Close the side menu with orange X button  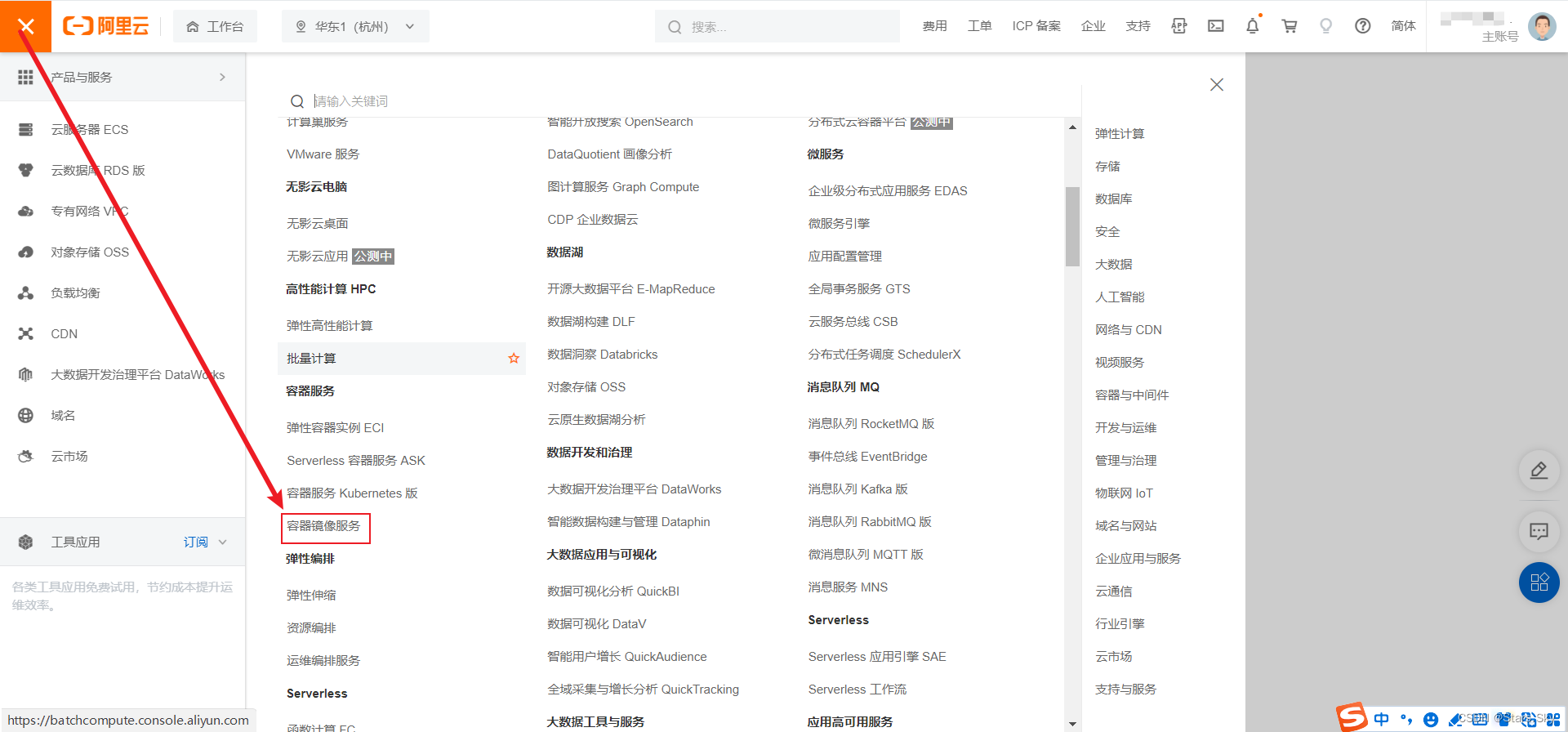[25, 26]
